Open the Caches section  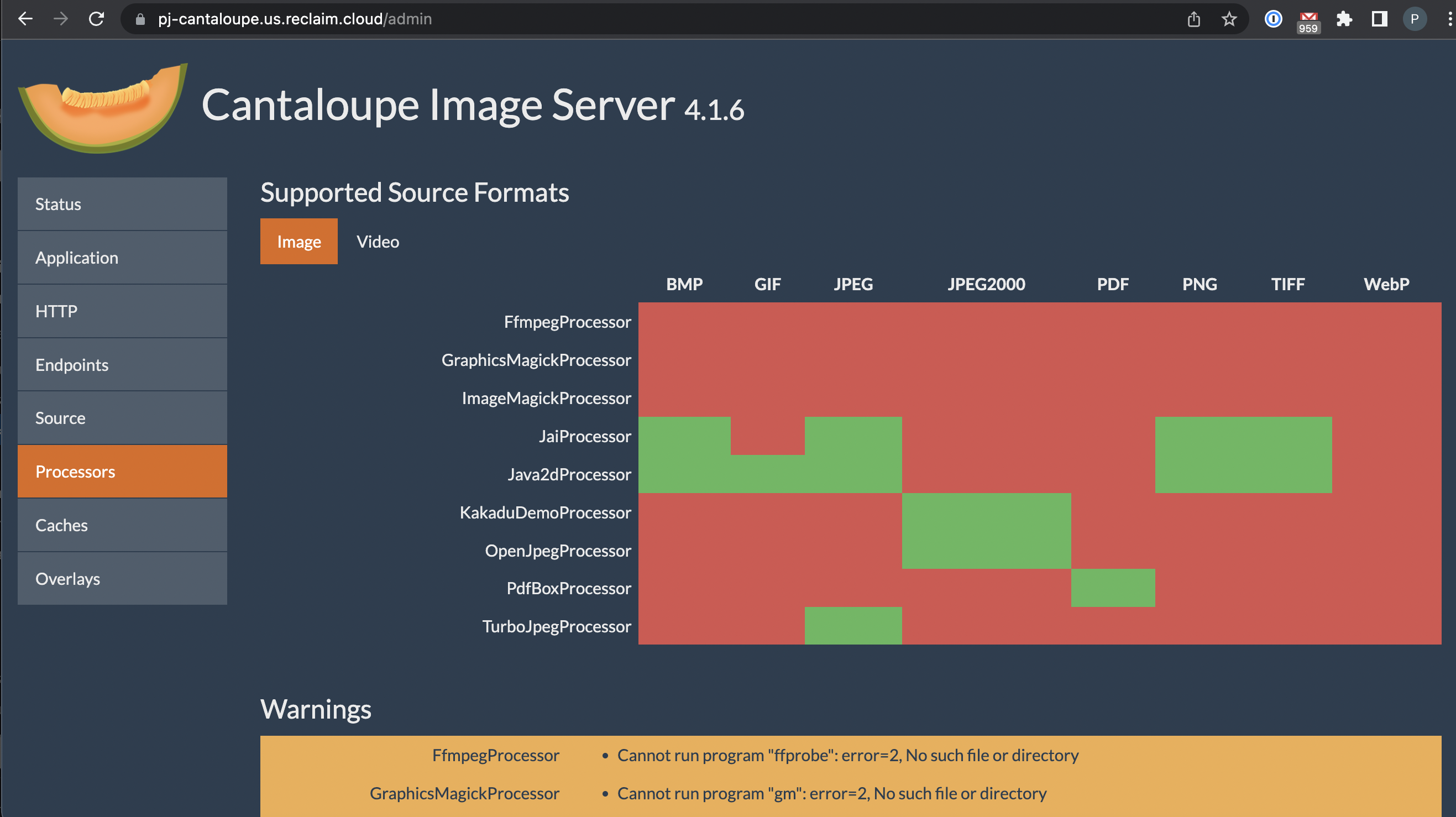[x=122, y=525]
